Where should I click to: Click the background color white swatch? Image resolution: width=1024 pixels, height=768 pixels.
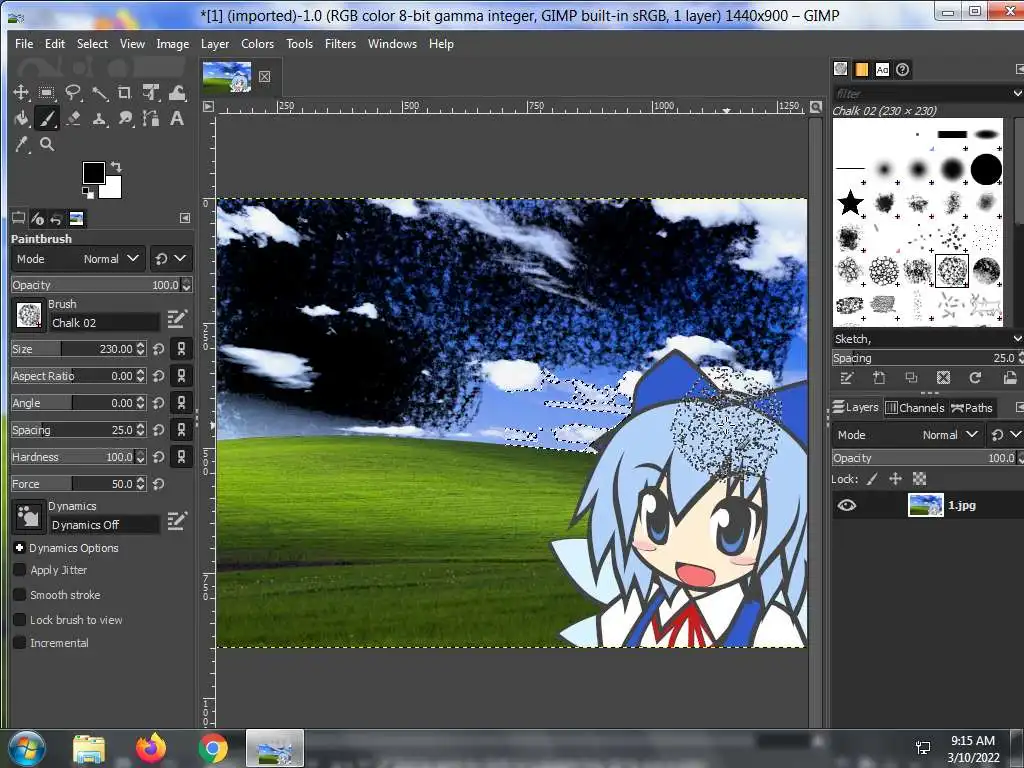[112, 189]
